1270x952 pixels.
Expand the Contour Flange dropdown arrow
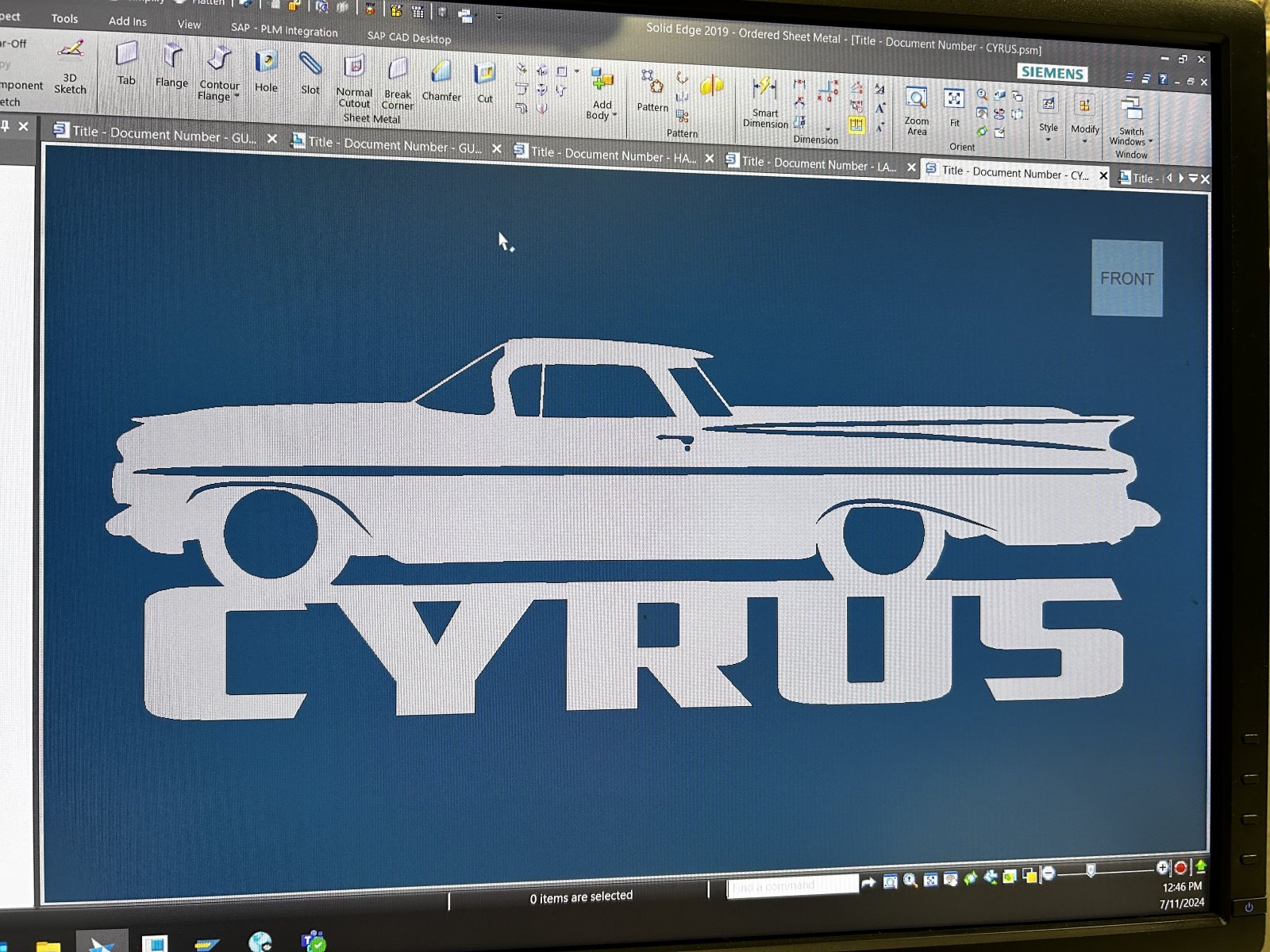[x=237, y=97]
